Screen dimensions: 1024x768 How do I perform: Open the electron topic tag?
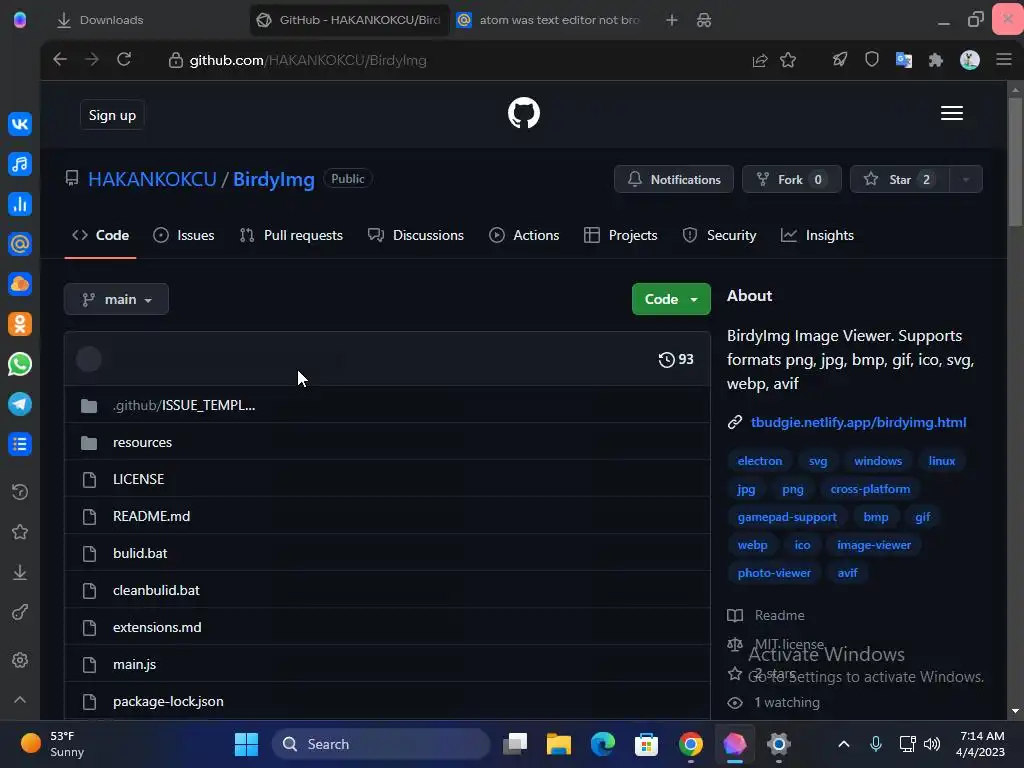point(760,461)
